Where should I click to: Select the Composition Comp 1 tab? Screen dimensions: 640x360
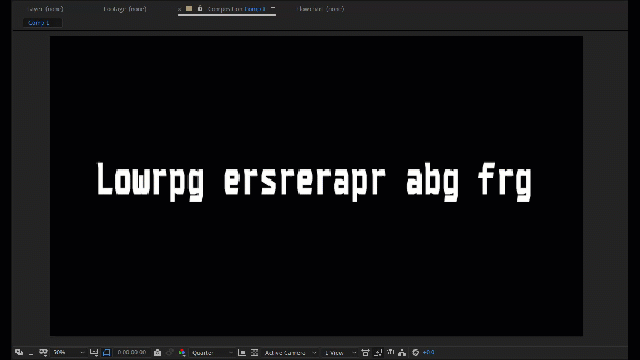pos(236,9)
